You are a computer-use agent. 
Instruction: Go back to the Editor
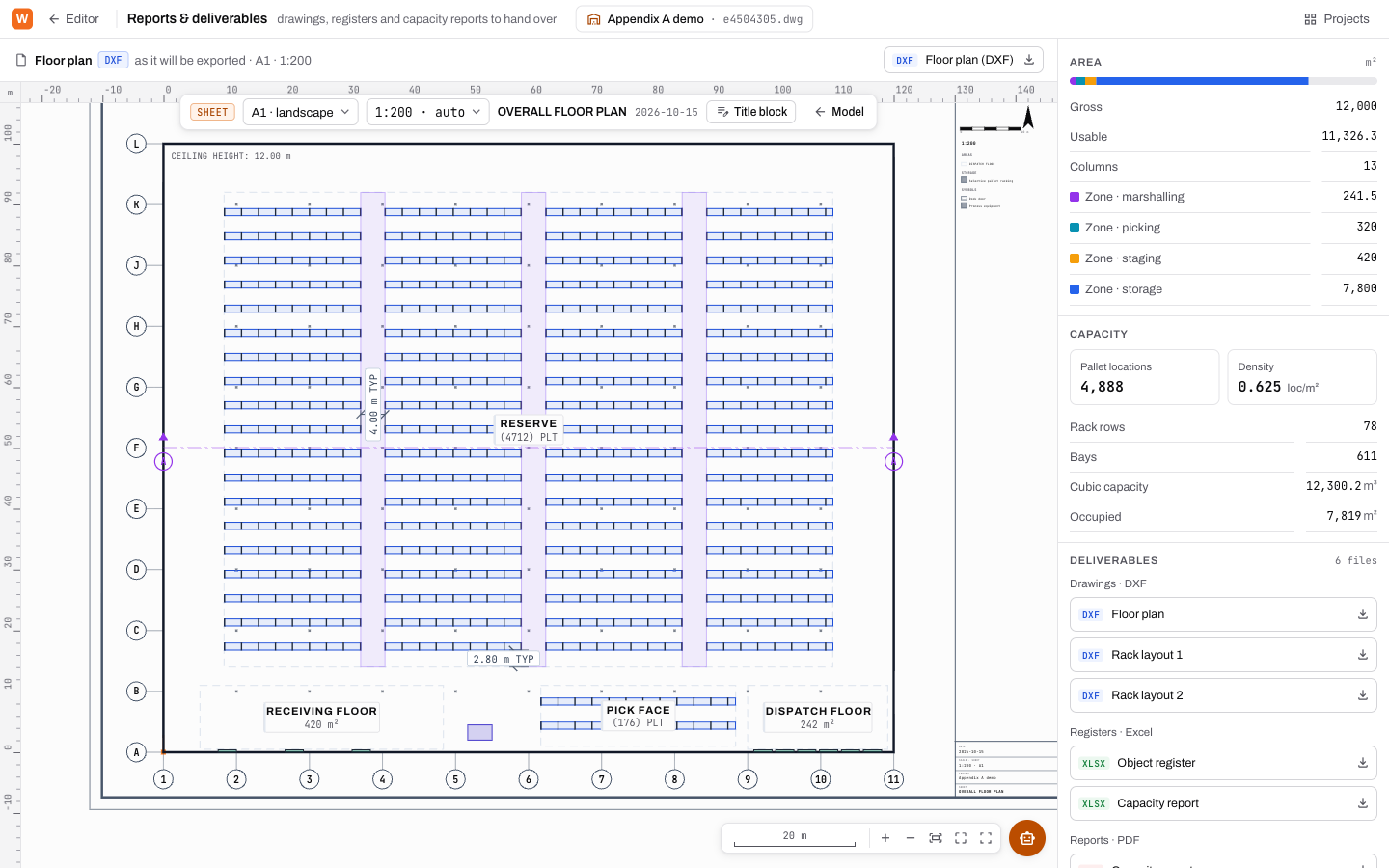click(74, 18)
